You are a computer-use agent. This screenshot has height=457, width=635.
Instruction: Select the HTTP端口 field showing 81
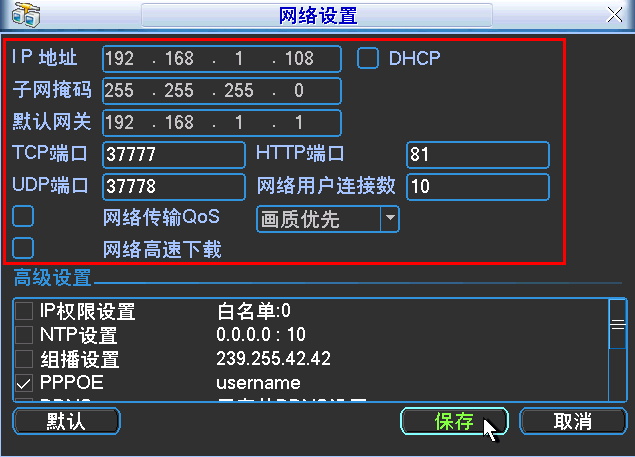(x=477, y=155)
